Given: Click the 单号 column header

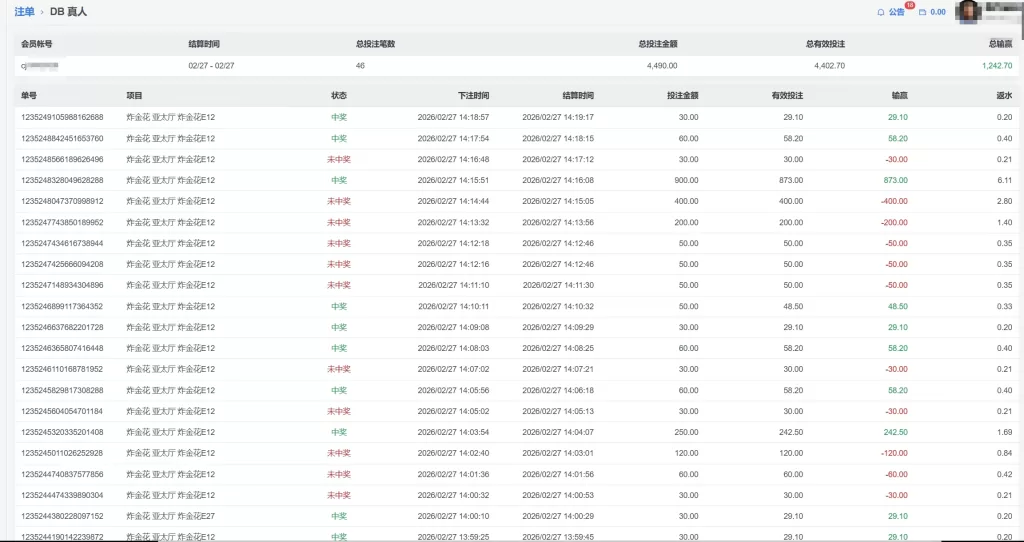Looking at the screenshot, I should coord(29,96).
